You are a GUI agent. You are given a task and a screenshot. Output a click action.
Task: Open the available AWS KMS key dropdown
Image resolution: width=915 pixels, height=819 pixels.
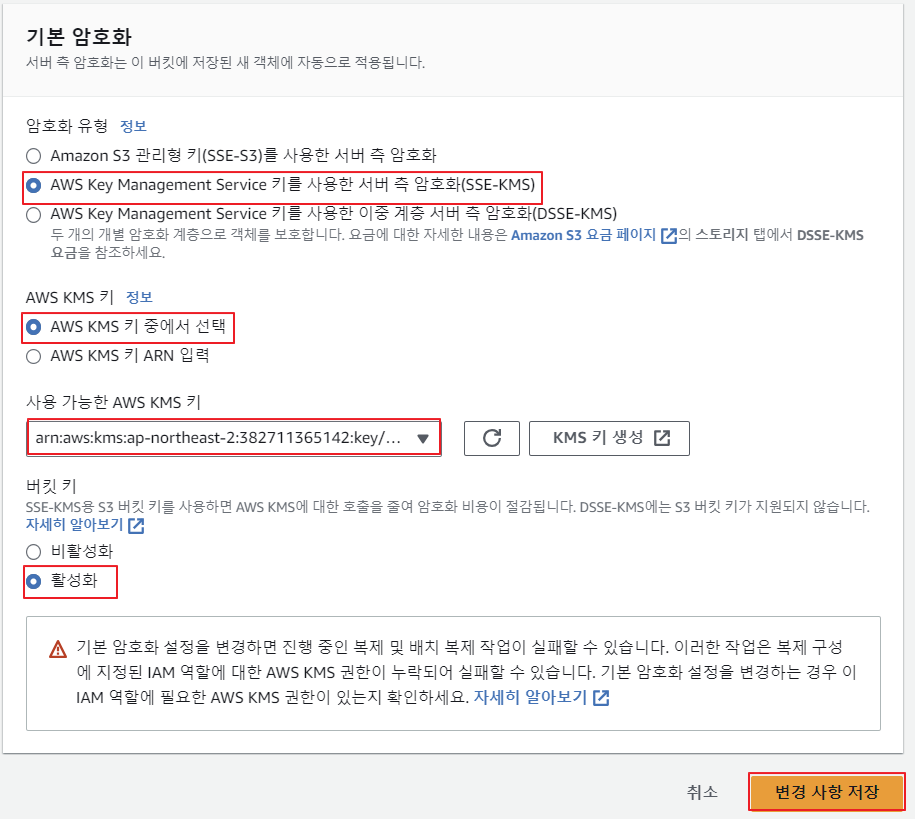pyautogui.click(x=234, y=438)
